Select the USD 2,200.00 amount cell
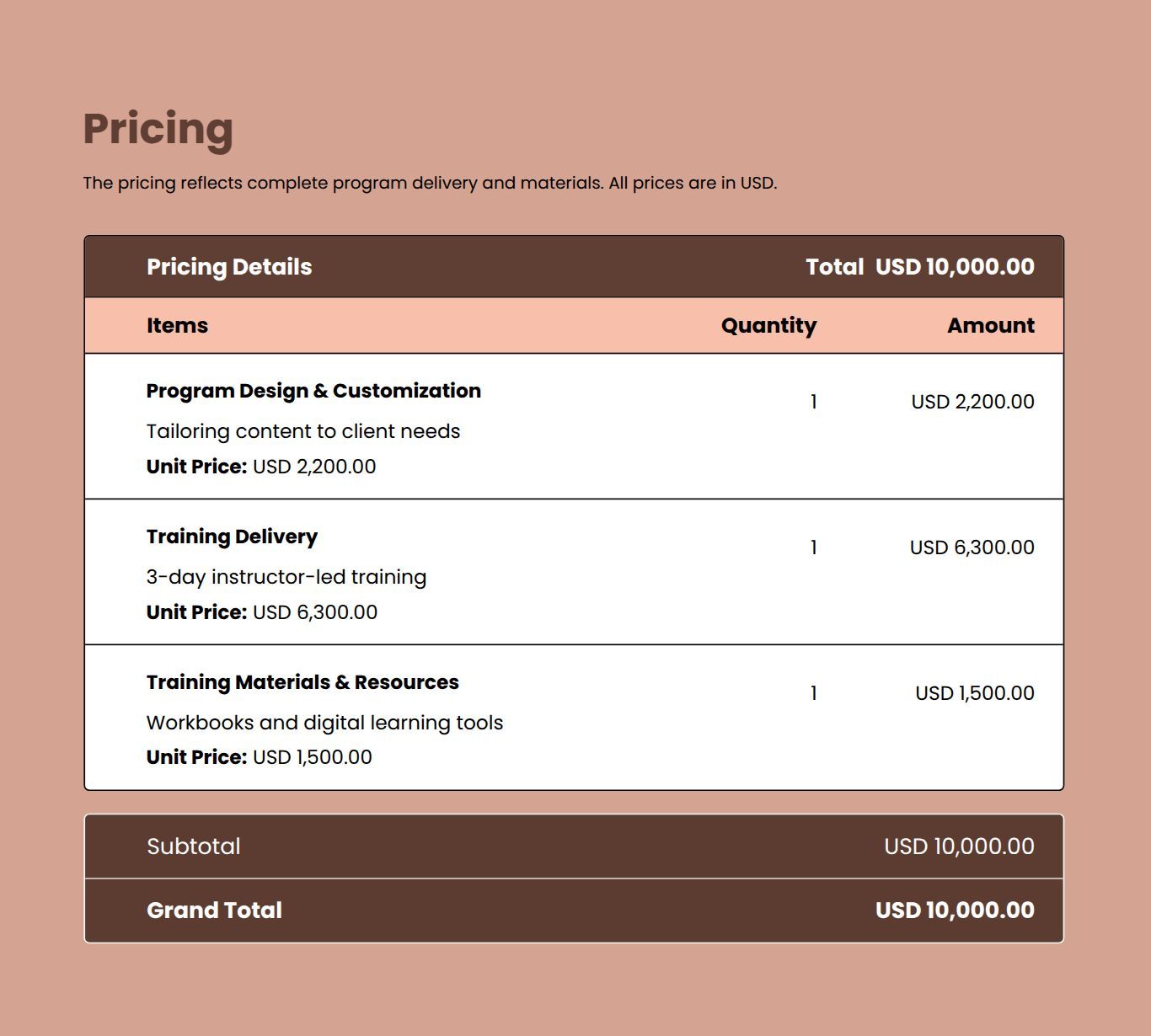This screenshot has width=1151, height=1036. click(x=972, y=402)
